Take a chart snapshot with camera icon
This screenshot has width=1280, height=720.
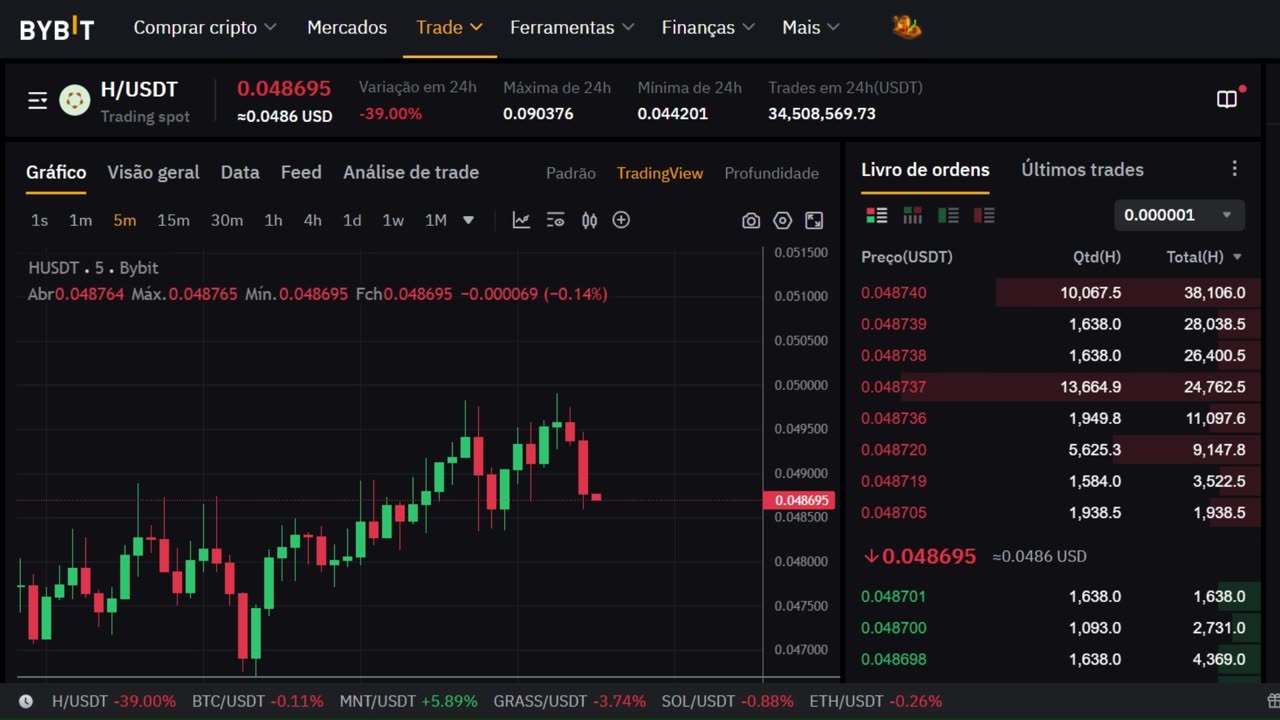(751, 221)
